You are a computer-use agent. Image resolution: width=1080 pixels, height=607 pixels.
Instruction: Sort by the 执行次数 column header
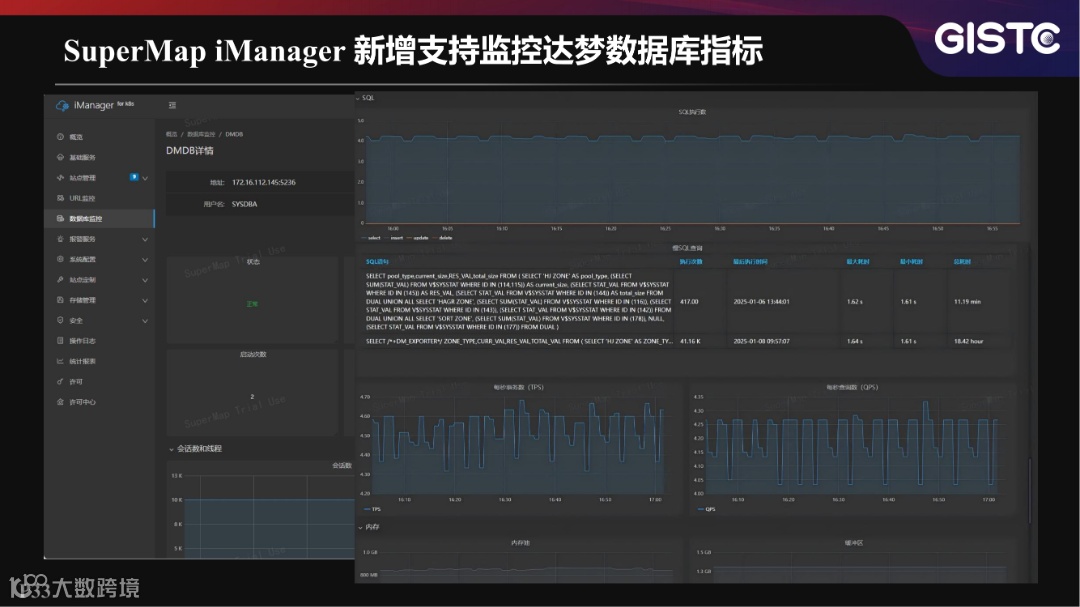pos(690,262)
